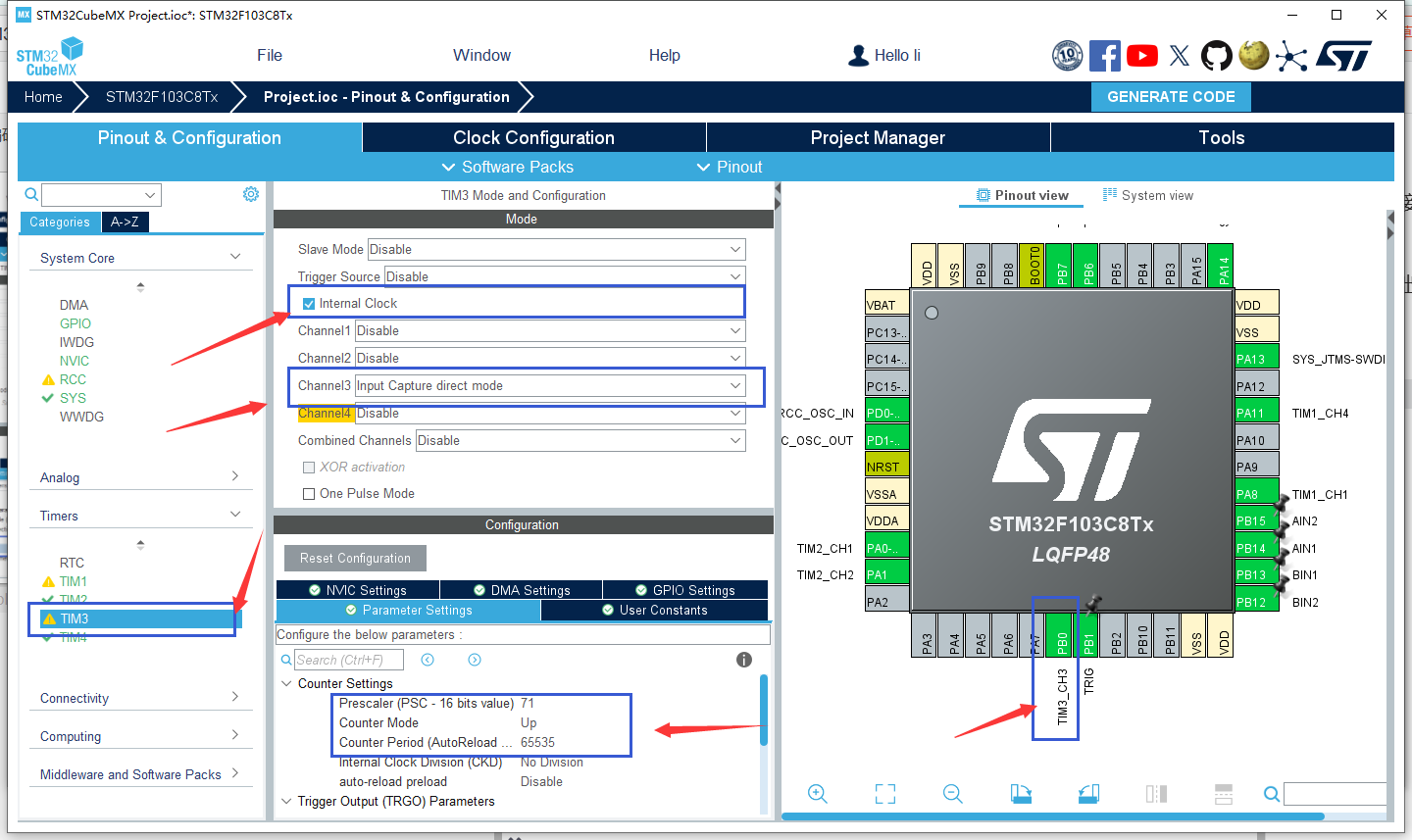This screenshot has height=840, width=1412.
Task: Open the Software Packs dropdown menu
Action: [508, 168]
